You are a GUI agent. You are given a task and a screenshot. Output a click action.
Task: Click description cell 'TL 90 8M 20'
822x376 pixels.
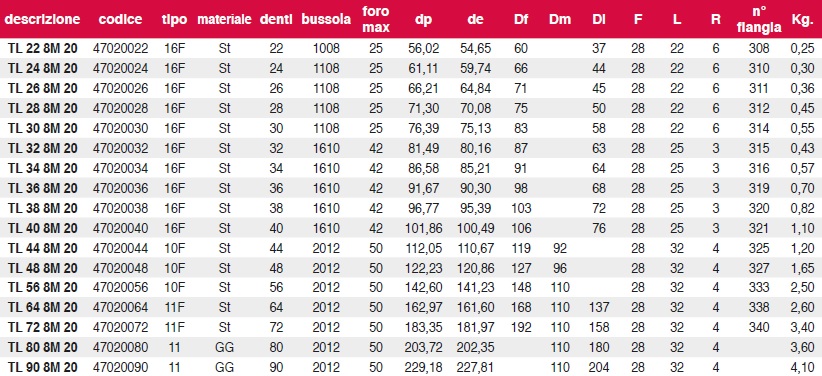pyautogui.click(x=42, y=367)
